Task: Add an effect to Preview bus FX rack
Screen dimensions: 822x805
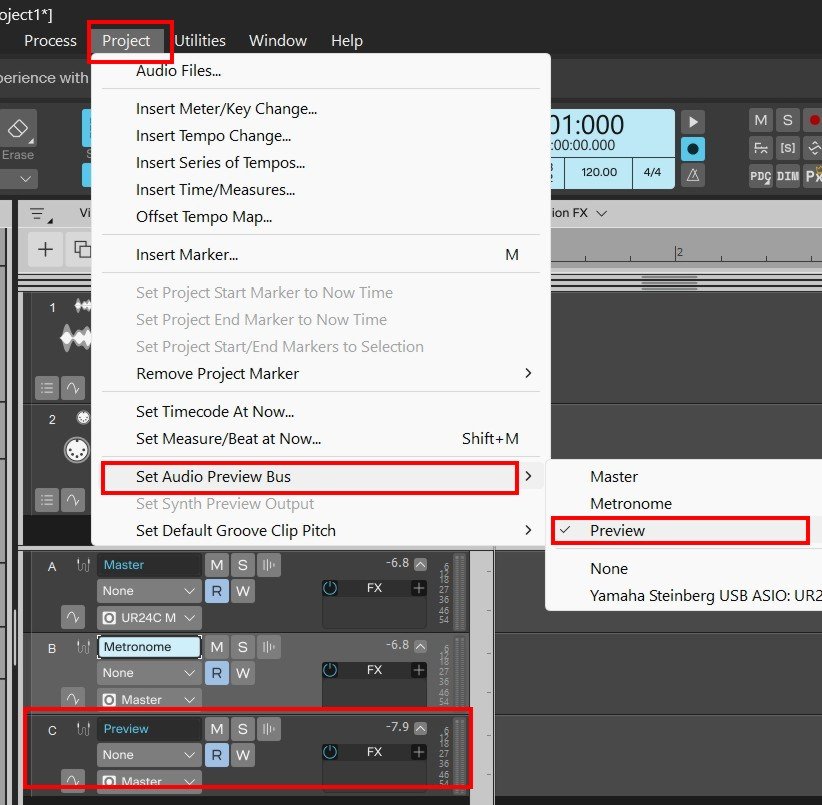Action: [418, 752]
